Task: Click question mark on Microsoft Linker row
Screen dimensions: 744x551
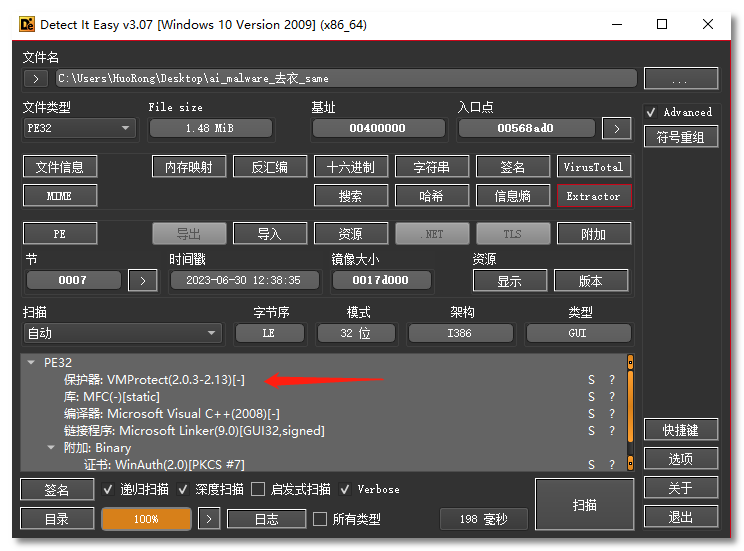Action: point(612,431)
